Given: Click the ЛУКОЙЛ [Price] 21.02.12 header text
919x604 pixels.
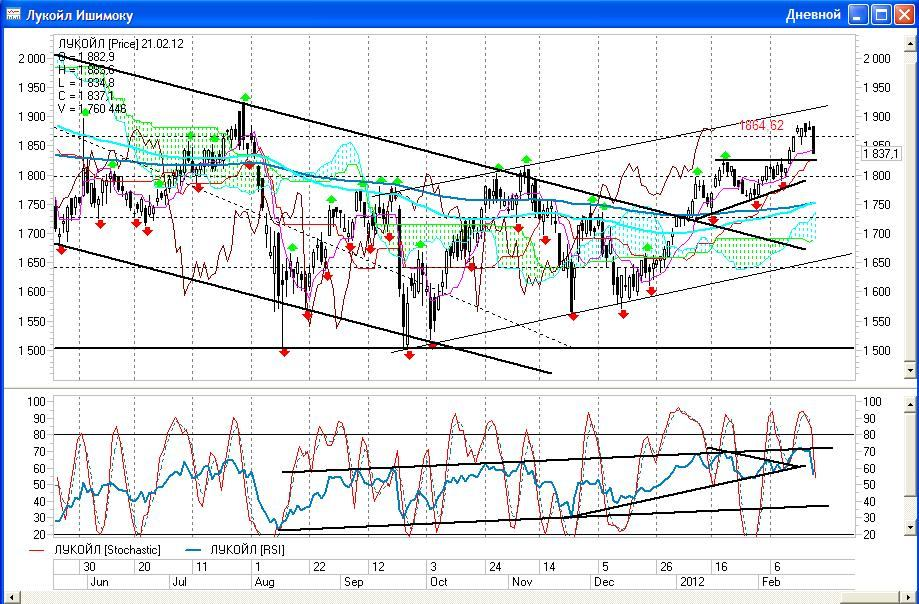Looking at the screenshot, I should (x=121, y=44).
